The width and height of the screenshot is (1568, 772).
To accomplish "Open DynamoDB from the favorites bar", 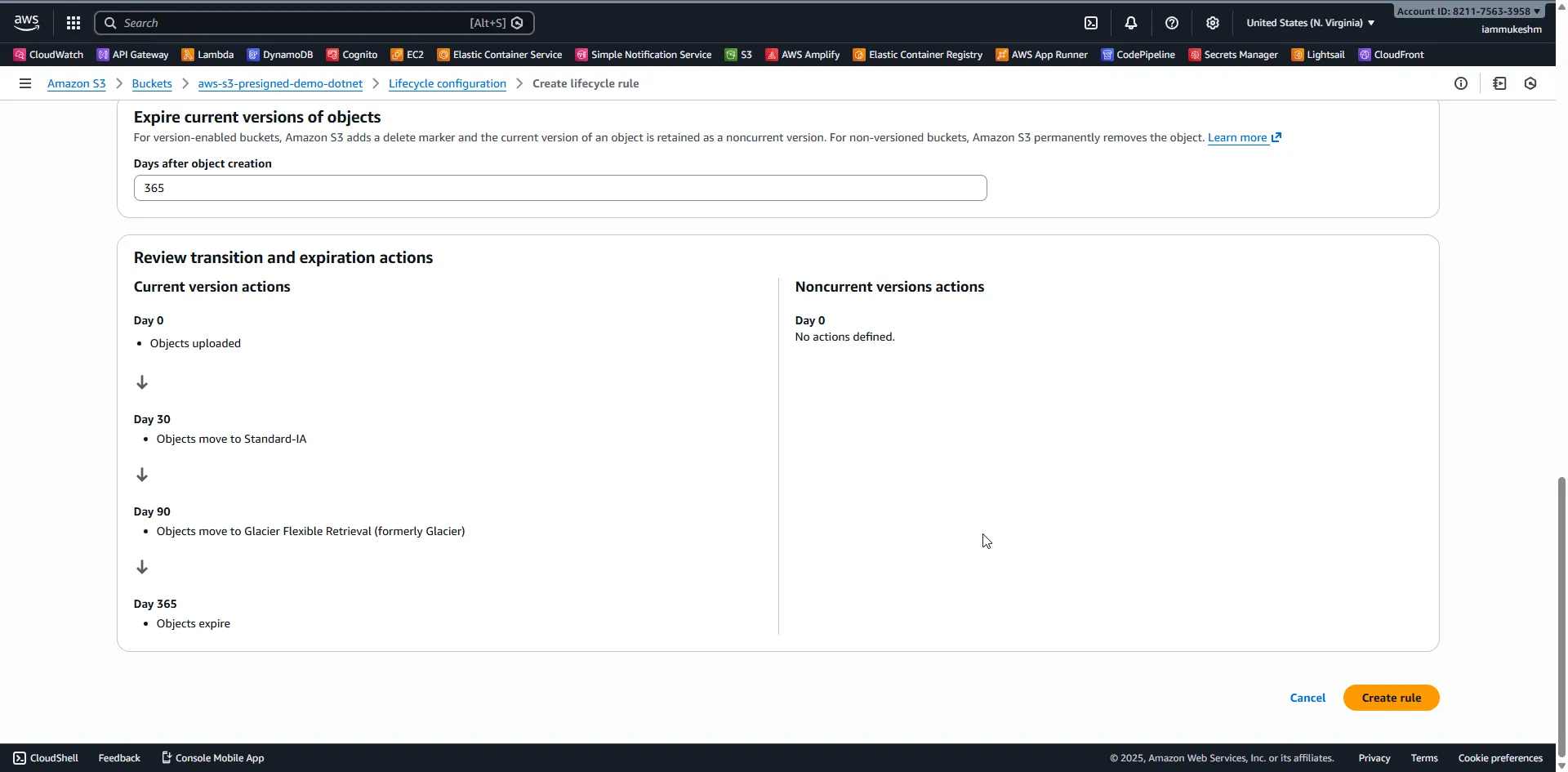I will pyautogui.click(x=280, y=55).
